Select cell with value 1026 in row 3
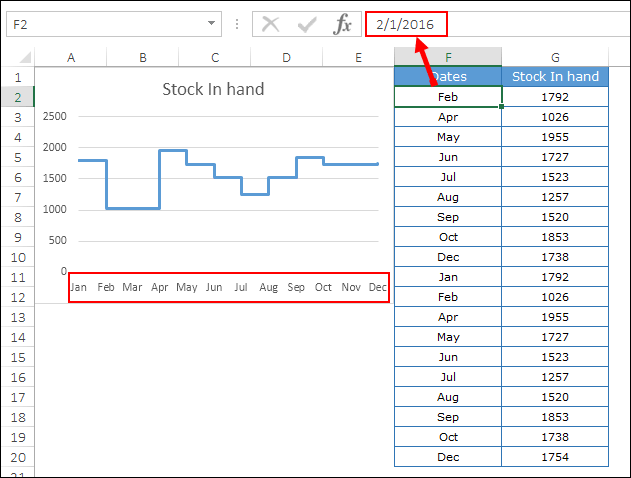This screenshot has width=631, height=478. (555, 117)
